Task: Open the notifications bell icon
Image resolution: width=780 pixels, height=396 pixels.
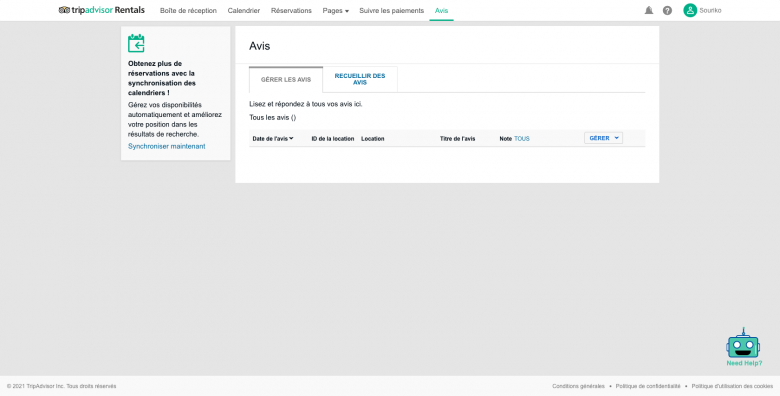Action: click(649, 10)
